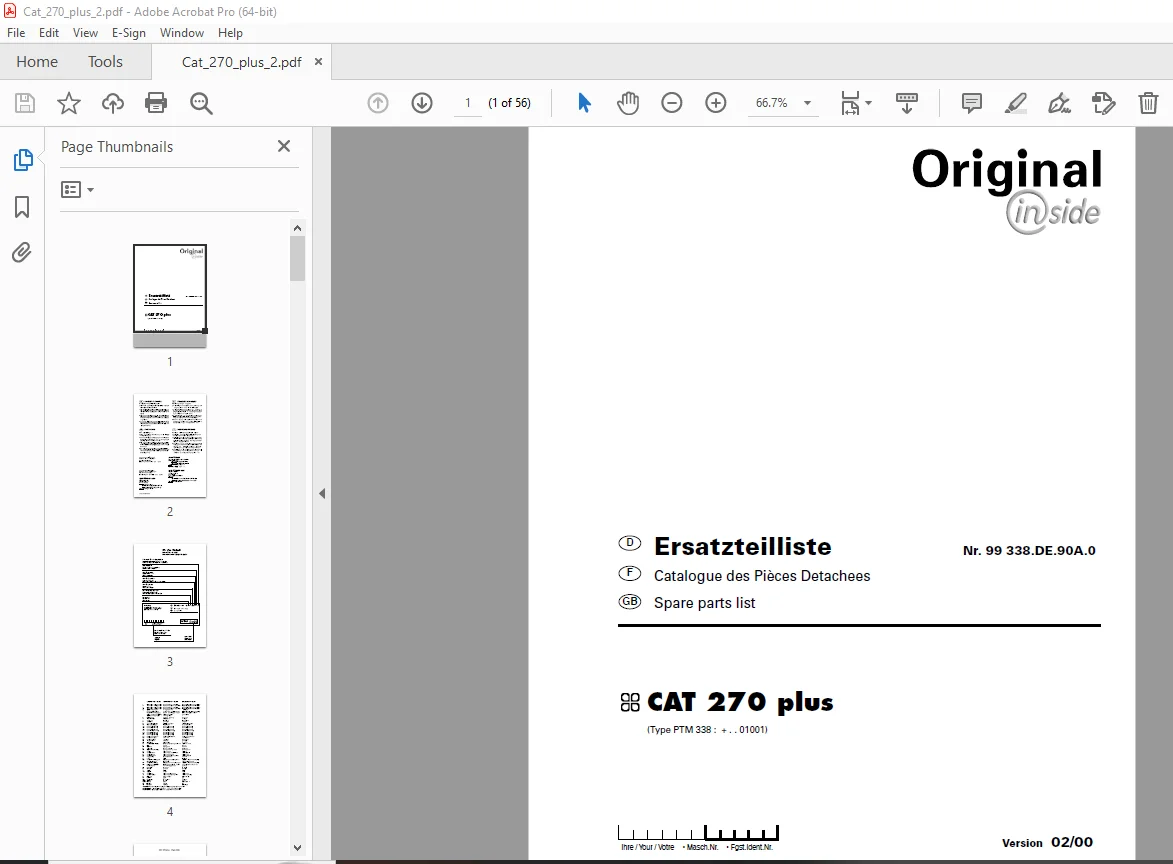Screen dimensions: 1173x864
Task: Open the Attachments paperclip pane
Action: pyautogui.click(x=22, y=253)
